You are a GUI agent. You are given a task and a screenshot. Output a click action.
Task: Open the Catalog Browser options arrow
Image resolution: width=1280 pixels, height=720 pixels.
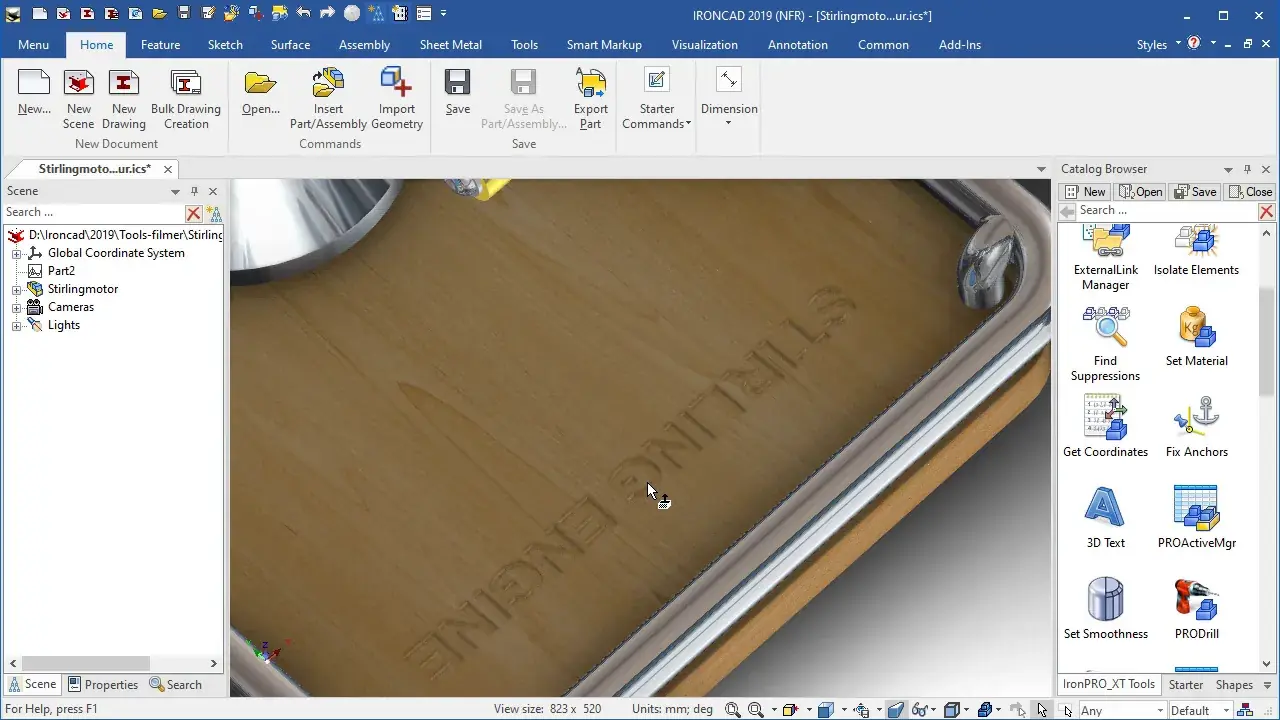pos(1228,169)
